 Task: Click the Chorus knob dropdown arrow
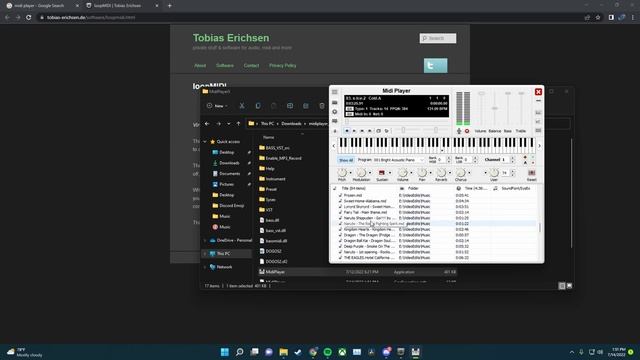pos(469,173)
